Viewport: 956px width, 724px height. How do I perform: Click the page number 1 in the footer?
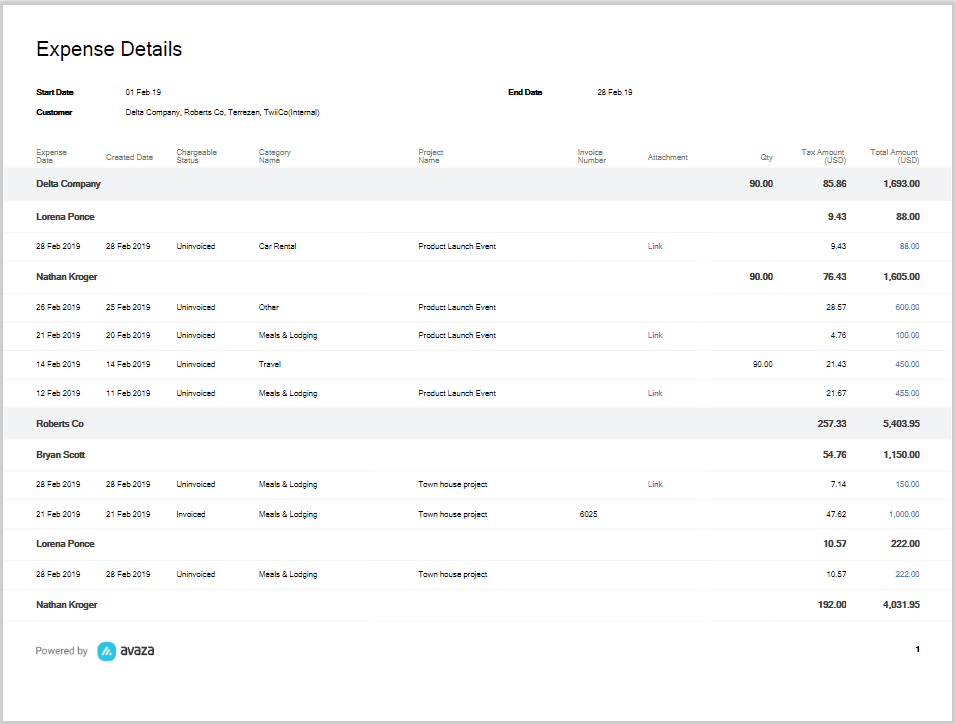(x=917, y=650)
